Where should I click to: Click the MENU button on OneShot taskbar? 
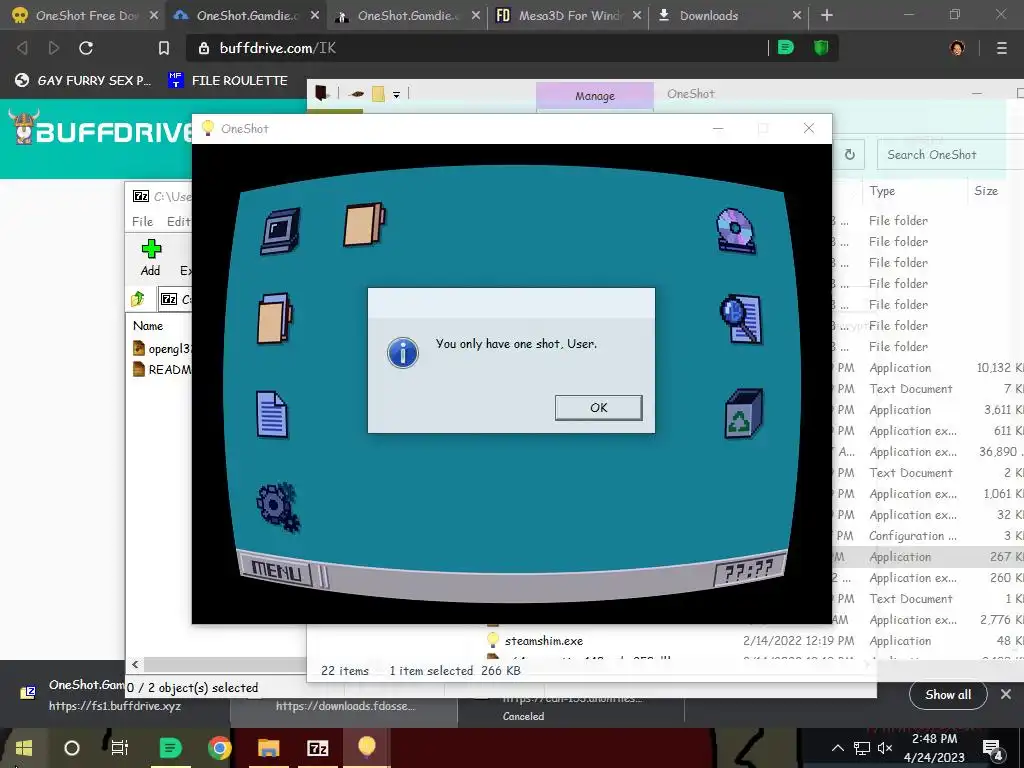tap(277, 570)
